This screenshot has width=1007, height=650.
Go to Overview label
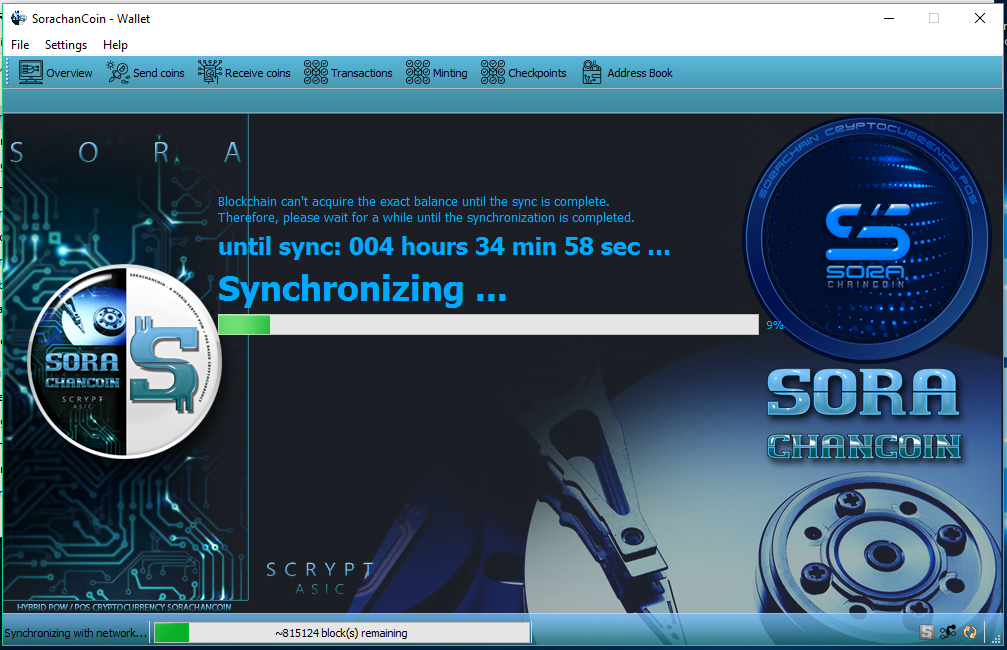69,73
